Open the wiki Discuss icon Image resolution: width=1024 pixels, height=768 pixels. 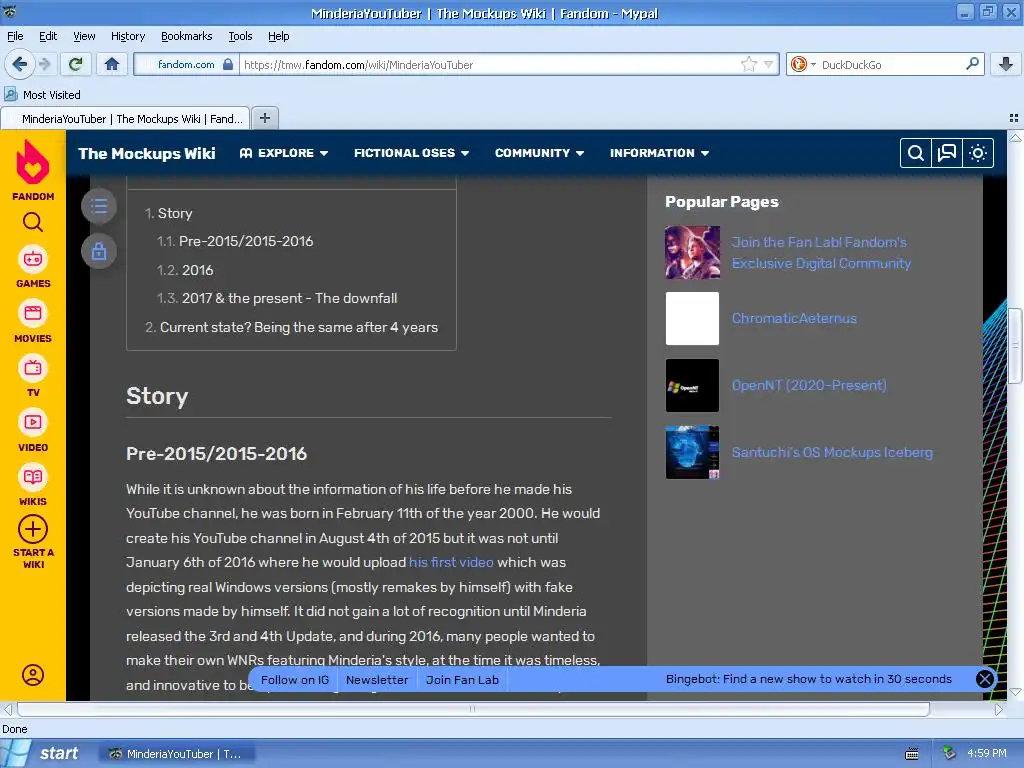(946, 153)
